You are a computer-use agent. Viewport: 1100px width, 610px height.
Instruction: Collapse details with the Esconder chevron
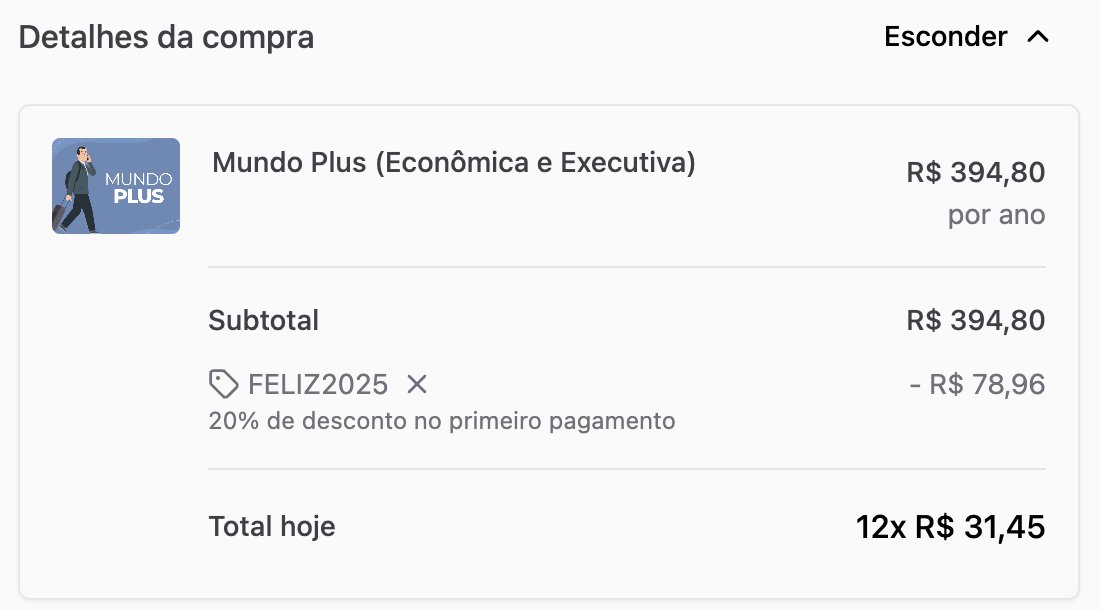coord(1038,37)
